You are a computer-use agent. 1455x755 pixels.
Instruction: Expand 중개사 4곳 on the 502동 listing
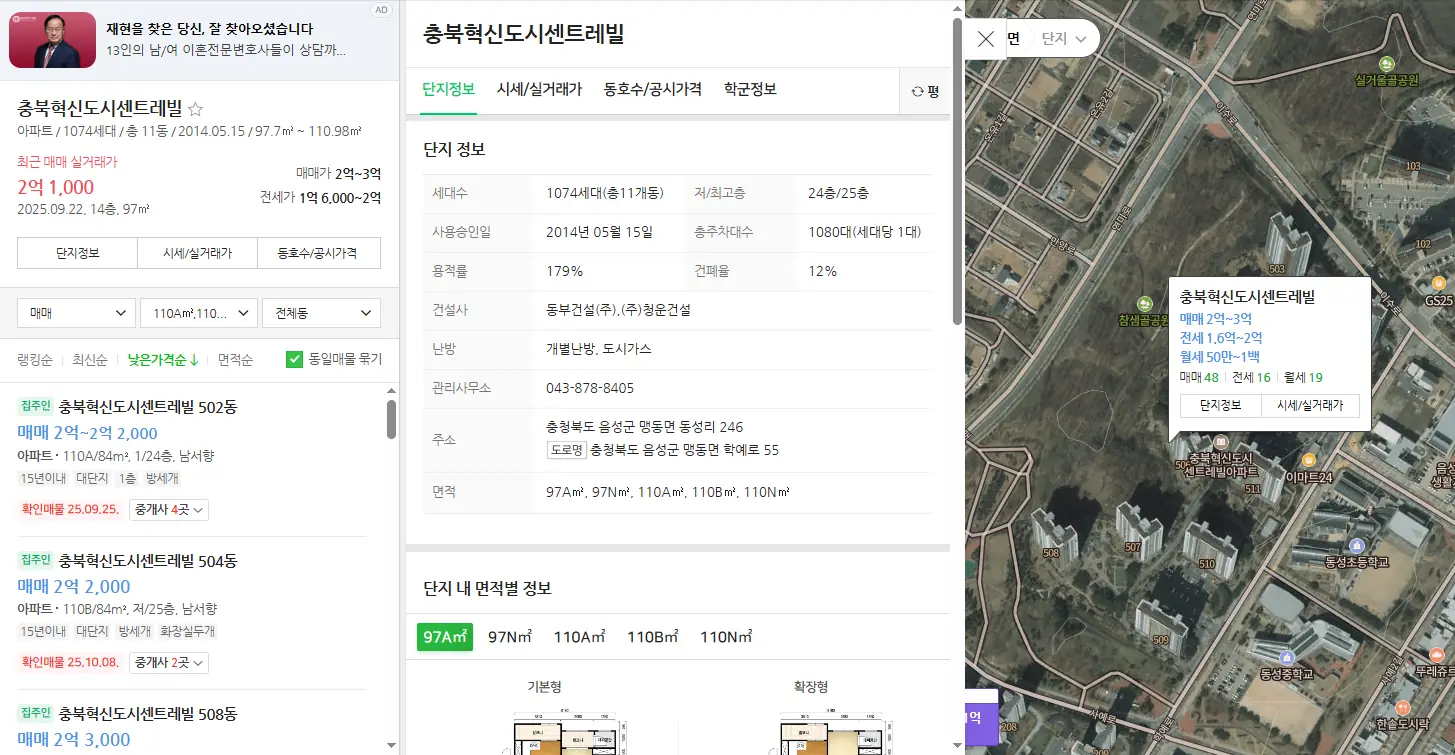[x=169, y=510]
